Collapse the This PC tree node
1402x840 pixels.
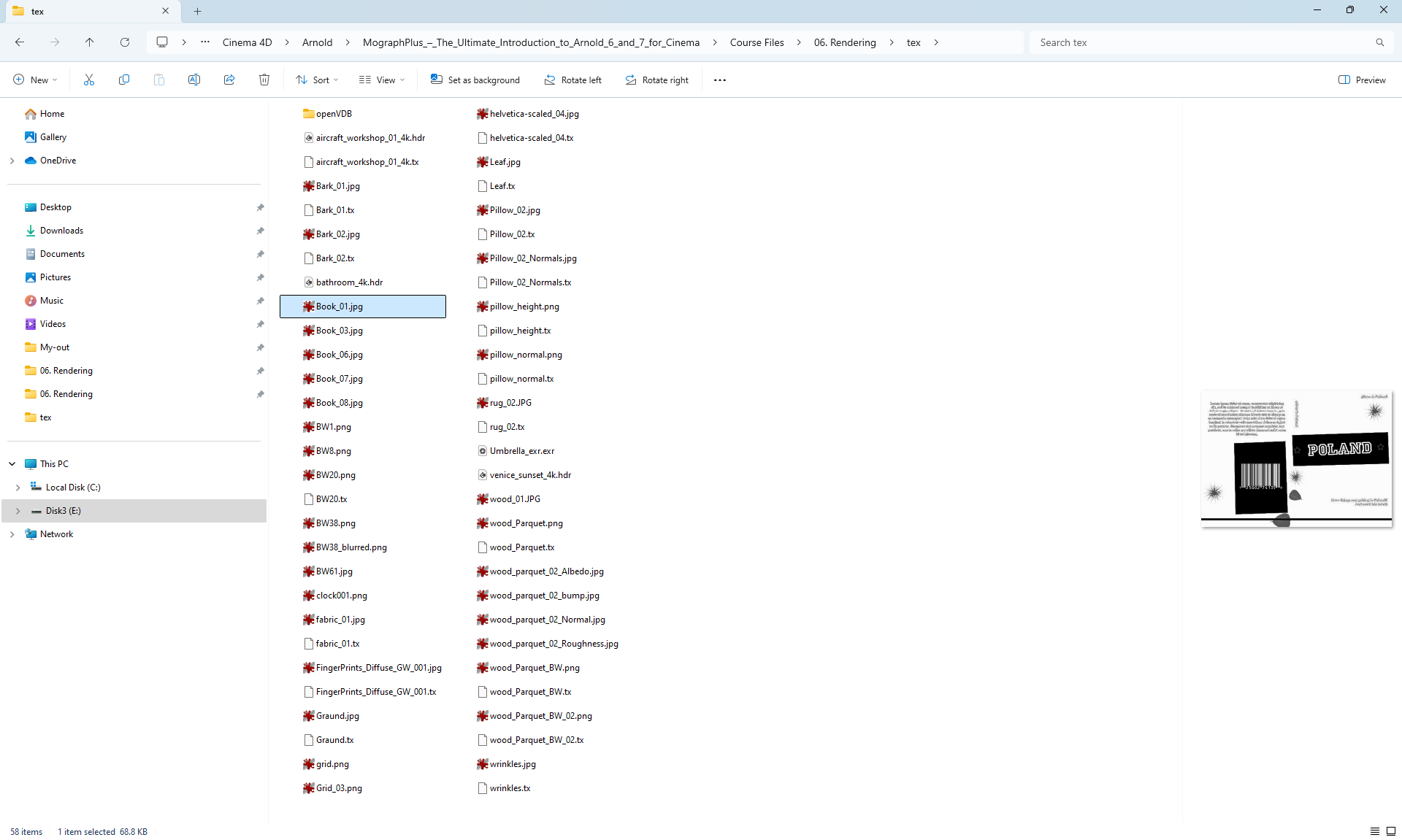point(12,464)
